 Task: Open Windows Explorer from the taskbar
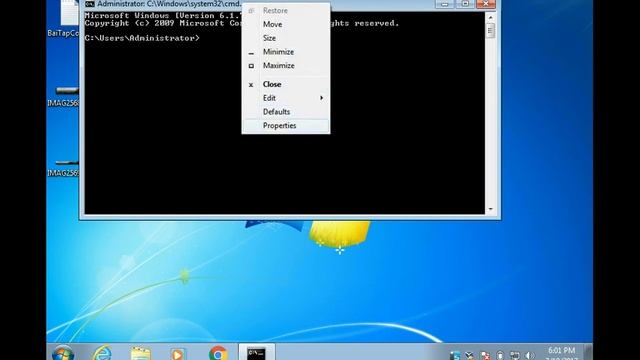(x=141, y=353)
